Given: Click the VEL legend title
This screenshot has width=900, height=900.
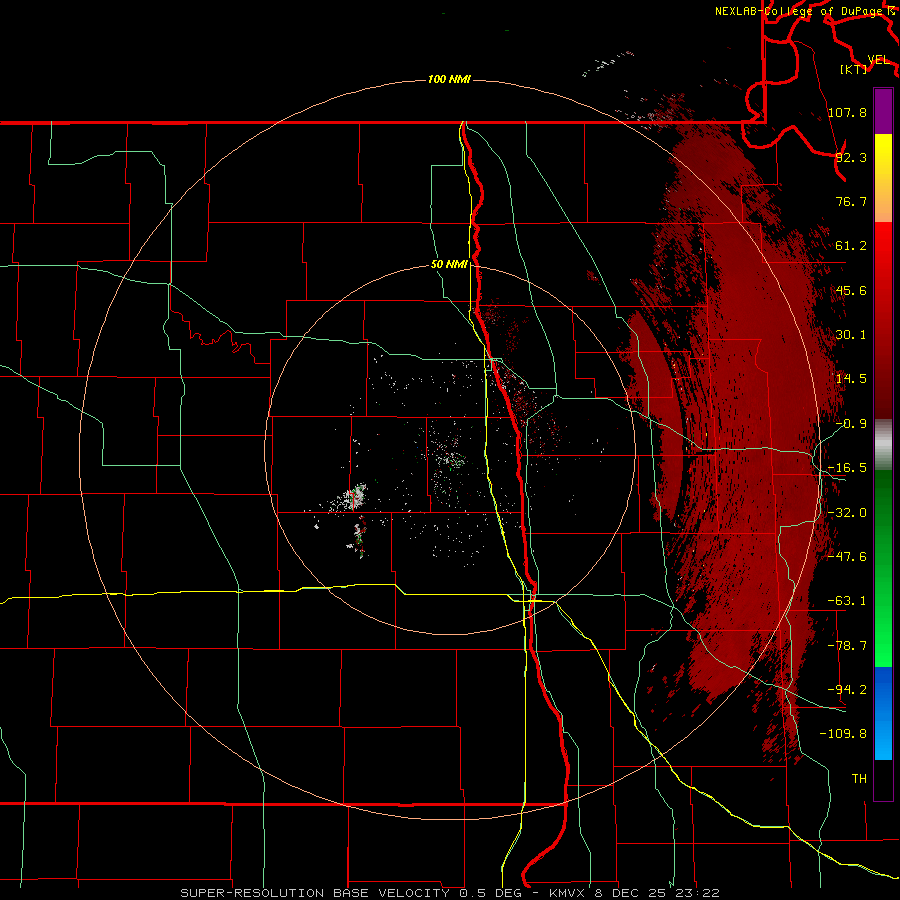Looking at the screenshot, I should coord(878,60).
